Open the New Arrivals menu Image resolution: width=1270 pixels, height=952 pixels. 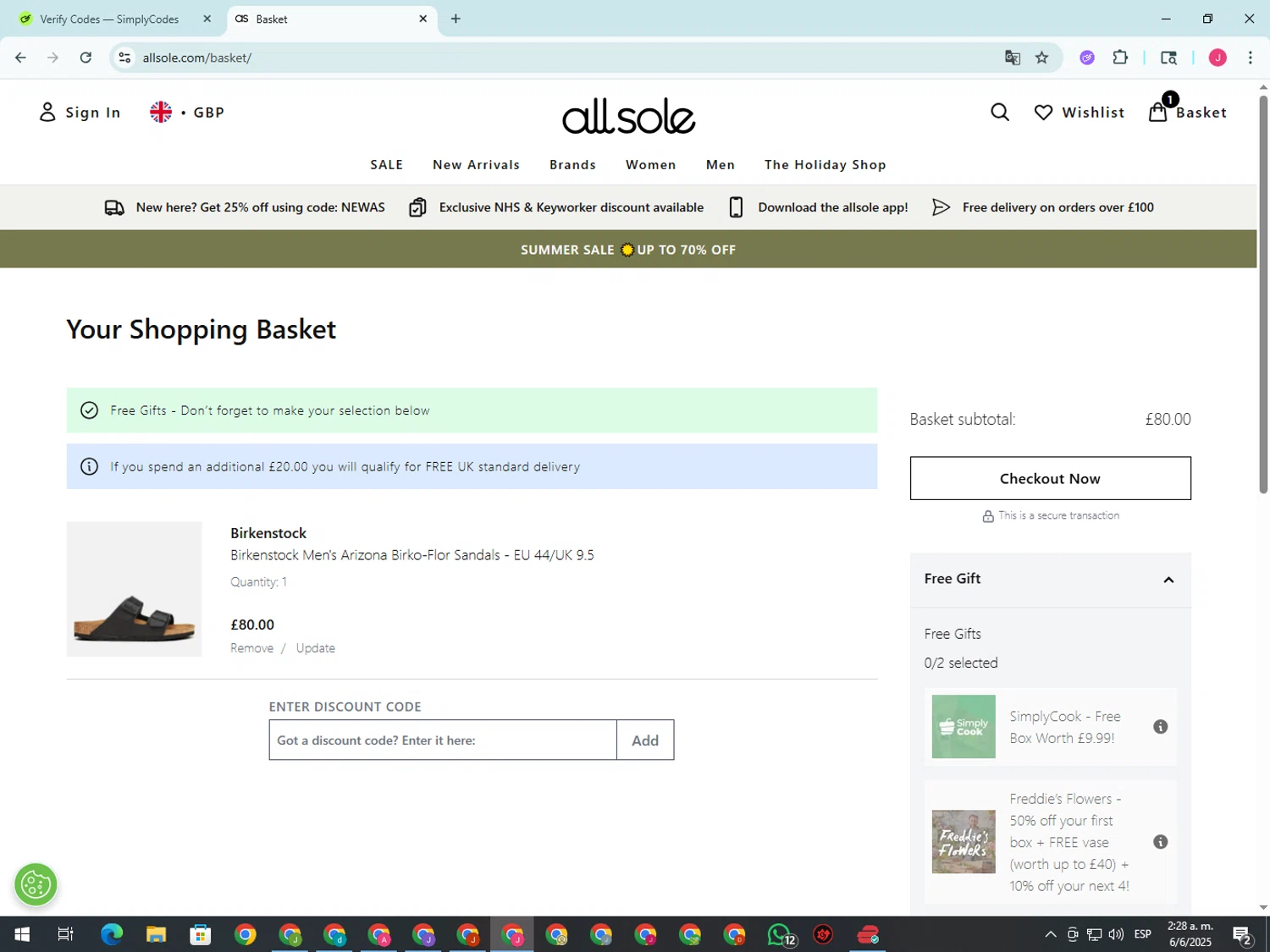[476, 165]
